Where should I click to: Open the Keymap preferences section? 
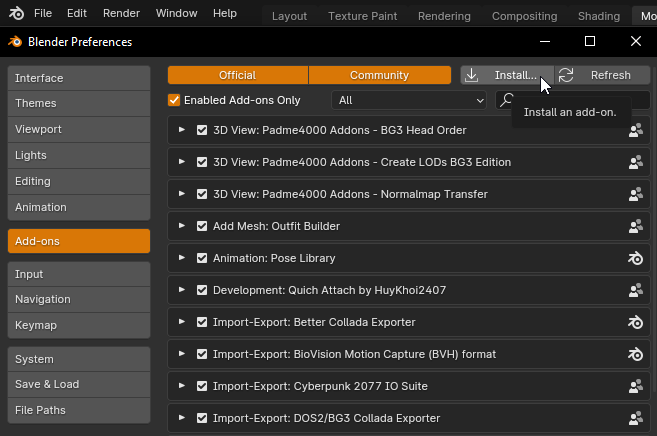pyautogui.click(x=78, y=325)
